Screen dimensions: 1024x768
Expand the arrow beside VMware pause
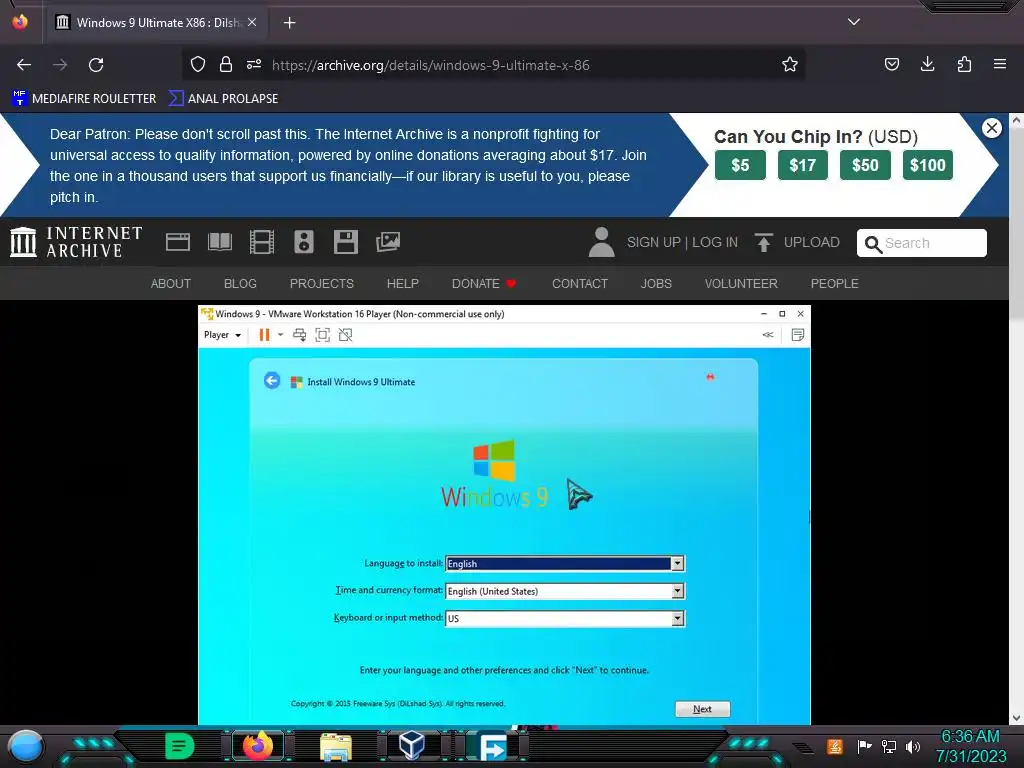click(281, 335)
